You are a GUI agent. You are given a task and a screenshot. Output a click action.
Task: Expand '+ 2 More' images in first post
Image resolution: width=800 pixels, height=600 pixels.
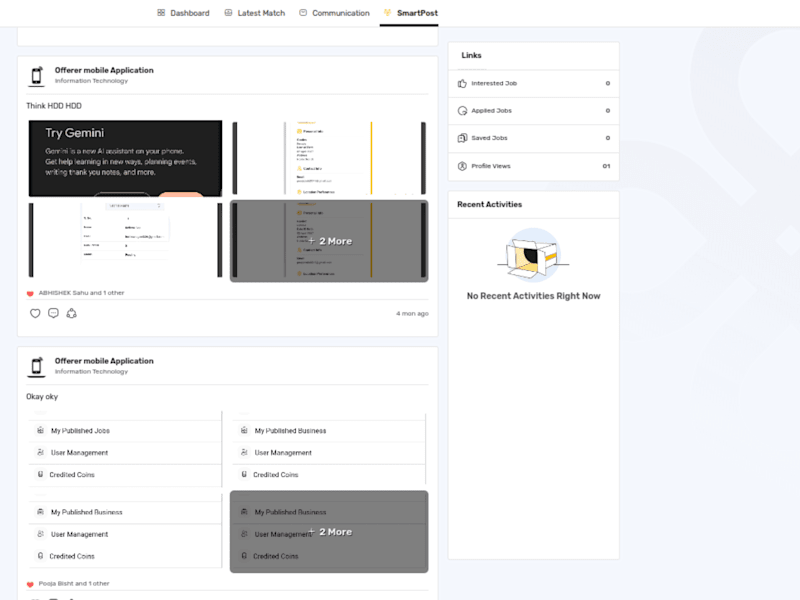[329, 241]
